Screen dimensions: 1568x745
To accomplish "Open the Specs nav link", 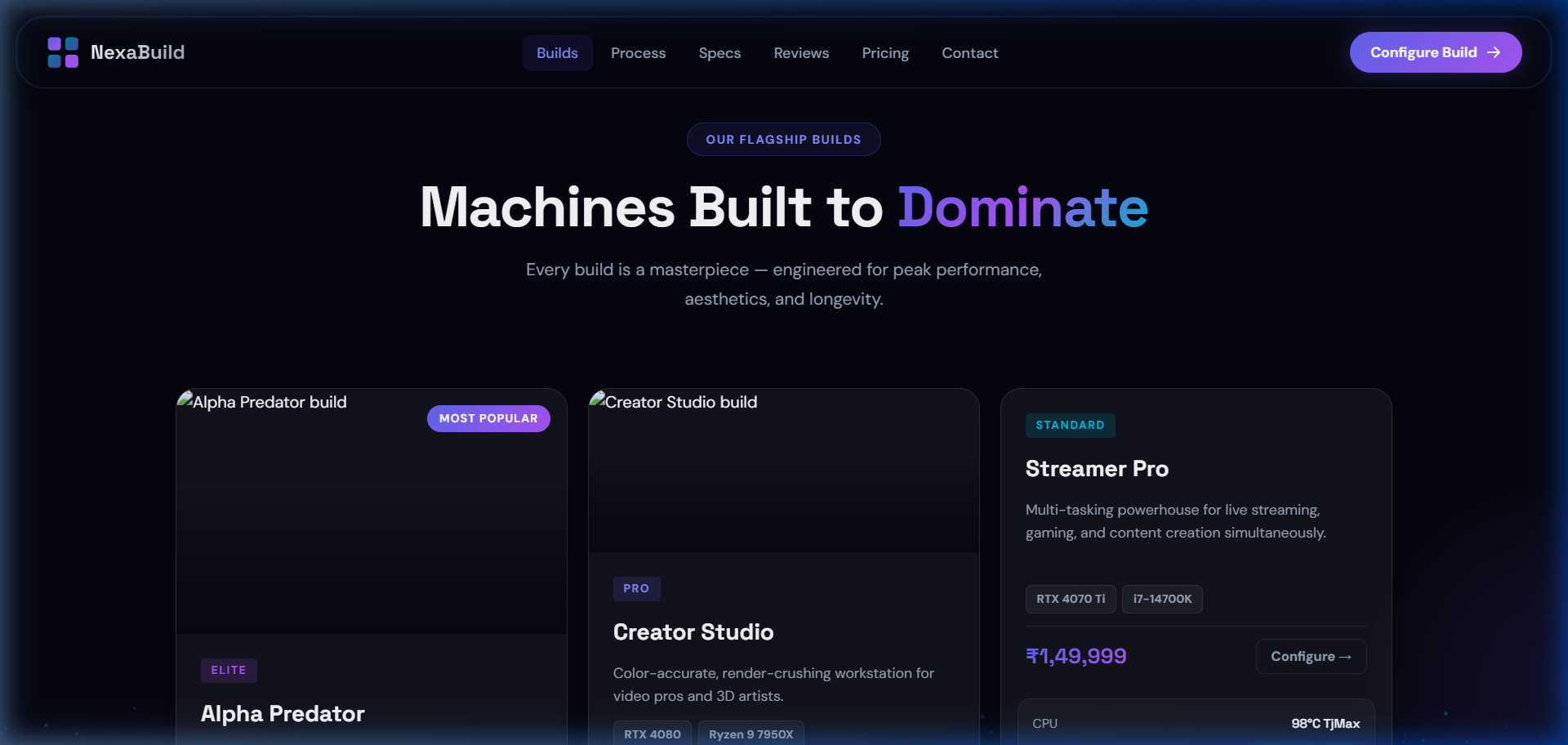I will pyautogui.click(x=719, y=53).
